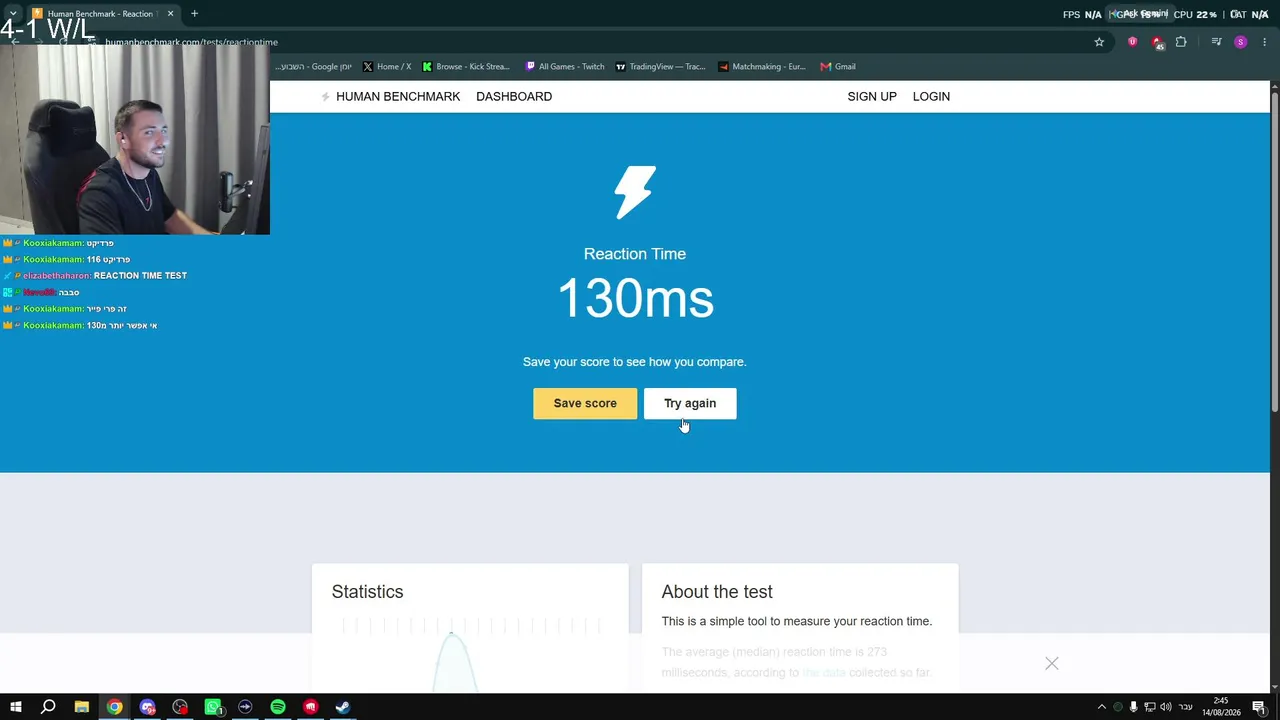This screenshot has height=720, width=1280.
Task: Open the Chrome profile avatar
Action: pyautogui.click(x=1241, y=42)
